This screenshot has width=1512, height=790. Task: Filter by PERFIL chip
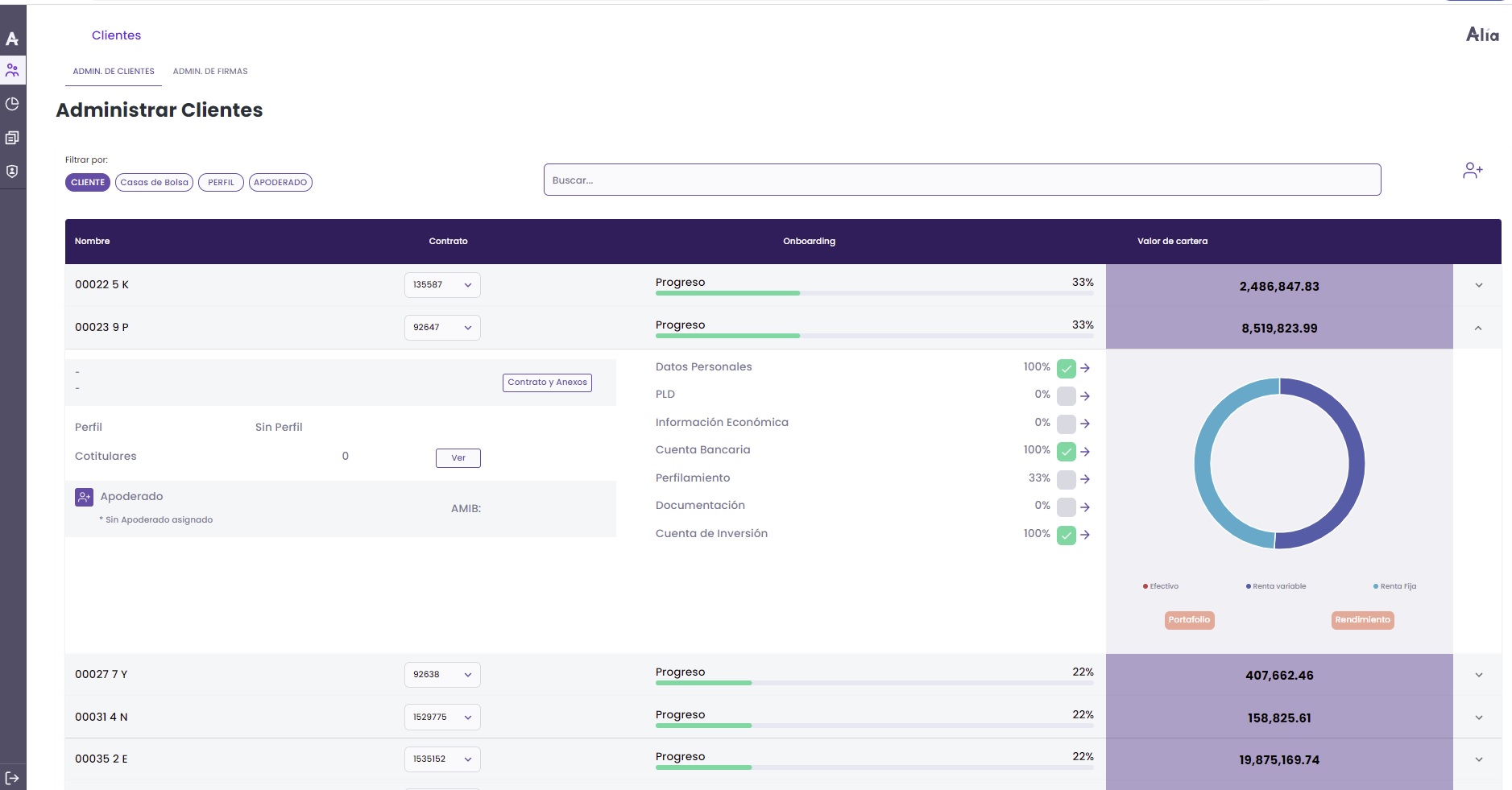221,183
